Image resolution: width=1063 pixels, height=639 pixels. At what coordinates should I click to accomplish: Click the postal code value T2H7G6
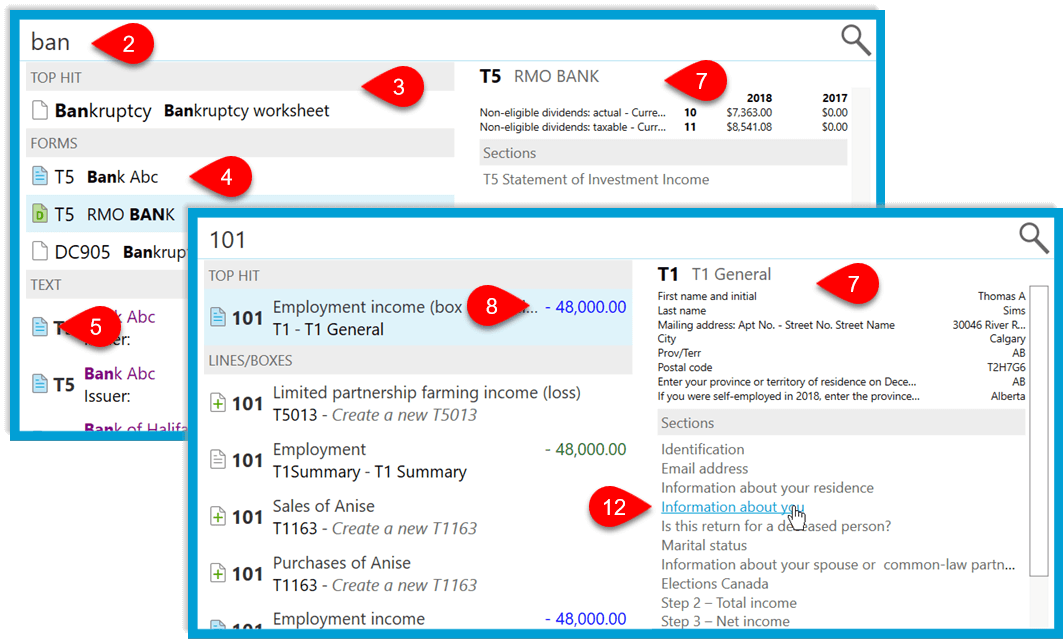pyautogui.click(x=1006, y=367)
